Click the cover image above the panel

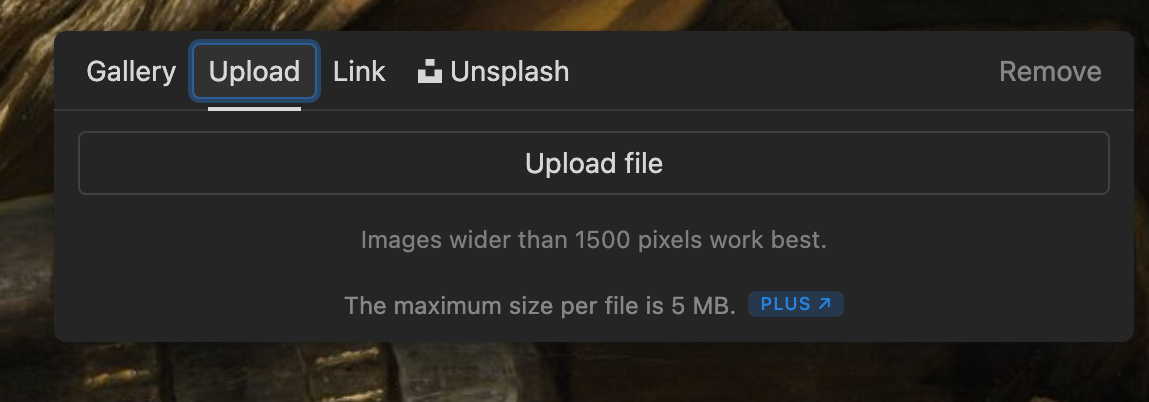574,15
